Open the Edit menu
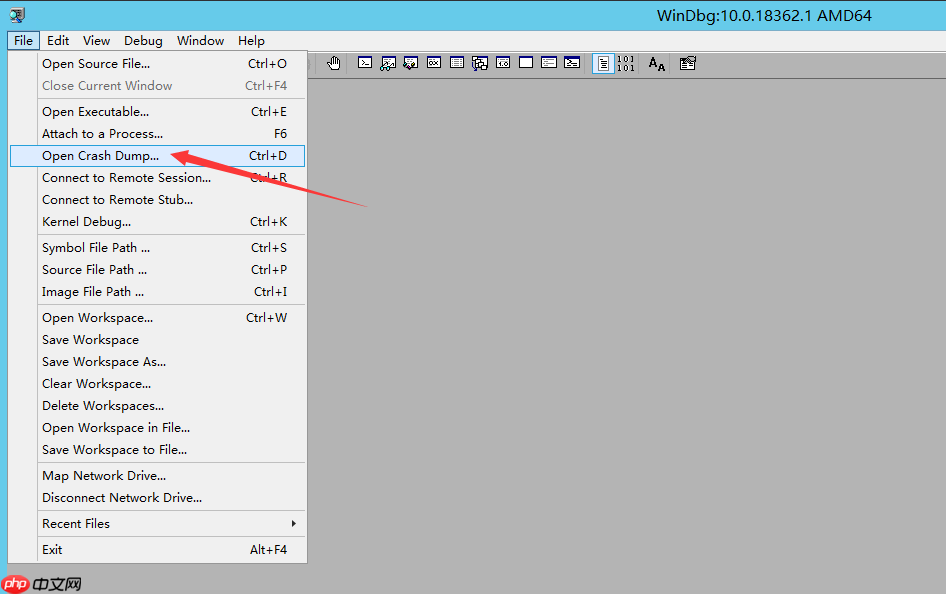 click(x=58, y=40)
